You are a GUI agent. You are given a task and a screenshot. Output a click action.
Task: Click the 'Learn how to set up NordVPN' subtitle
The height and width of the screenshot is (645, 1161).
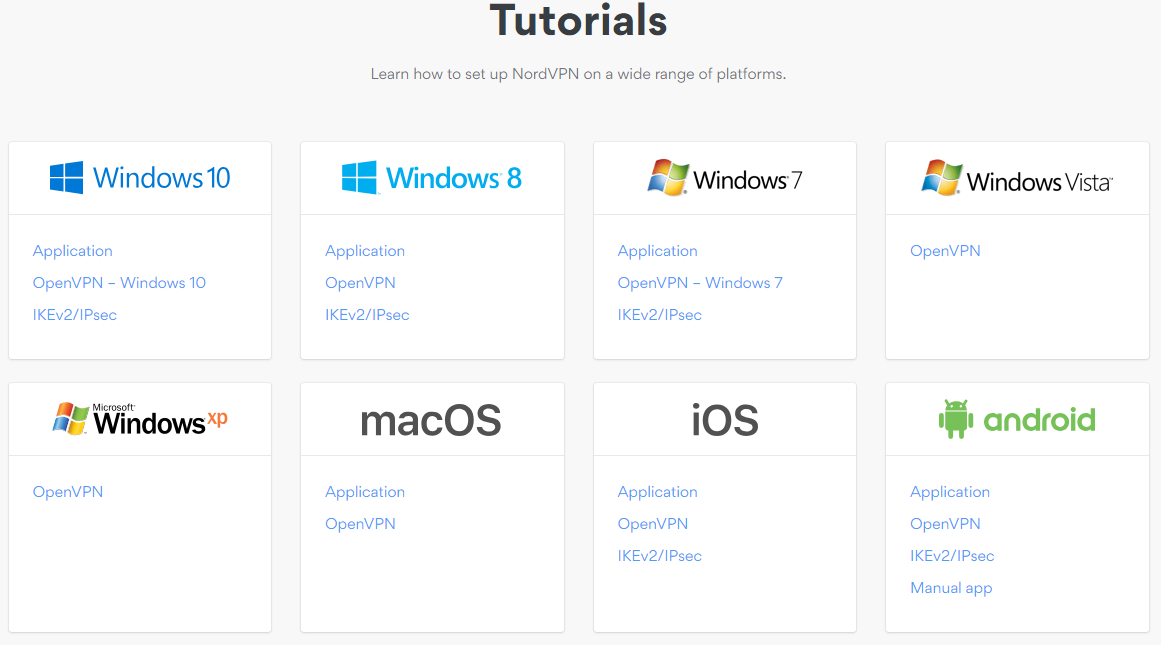578,74
